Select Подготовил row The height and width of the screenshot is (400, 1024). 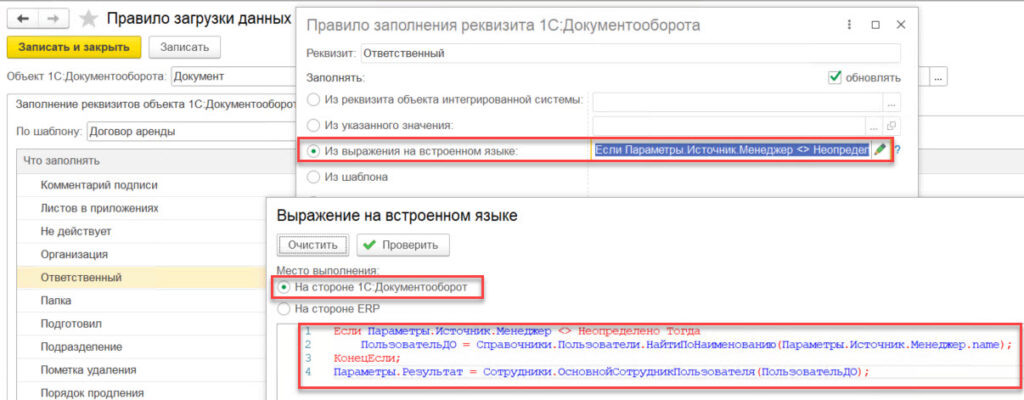(x=141, y=324)
